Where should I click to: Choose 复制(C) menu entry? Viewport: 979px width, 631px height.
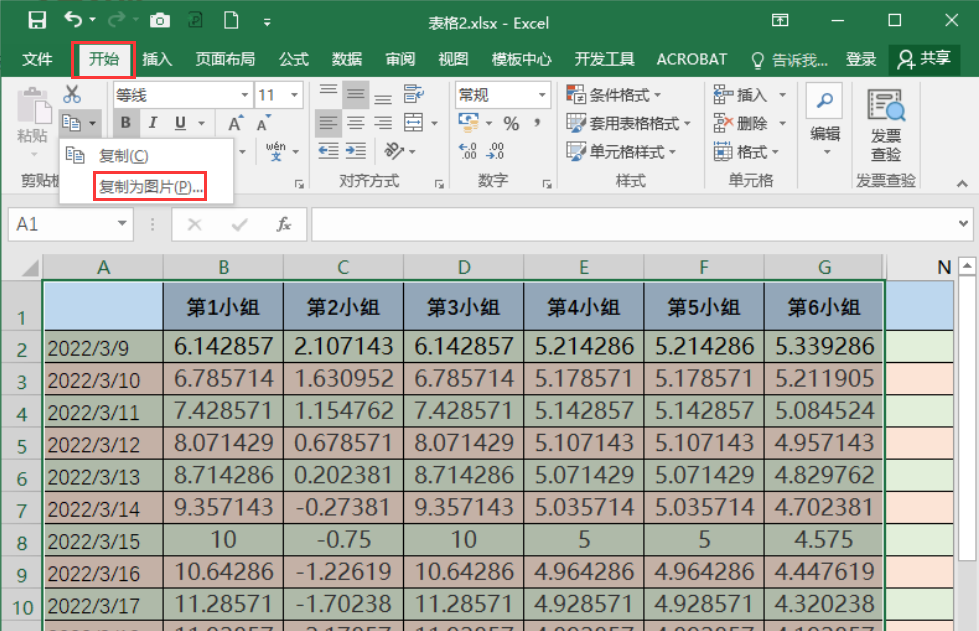coord(123,156)
